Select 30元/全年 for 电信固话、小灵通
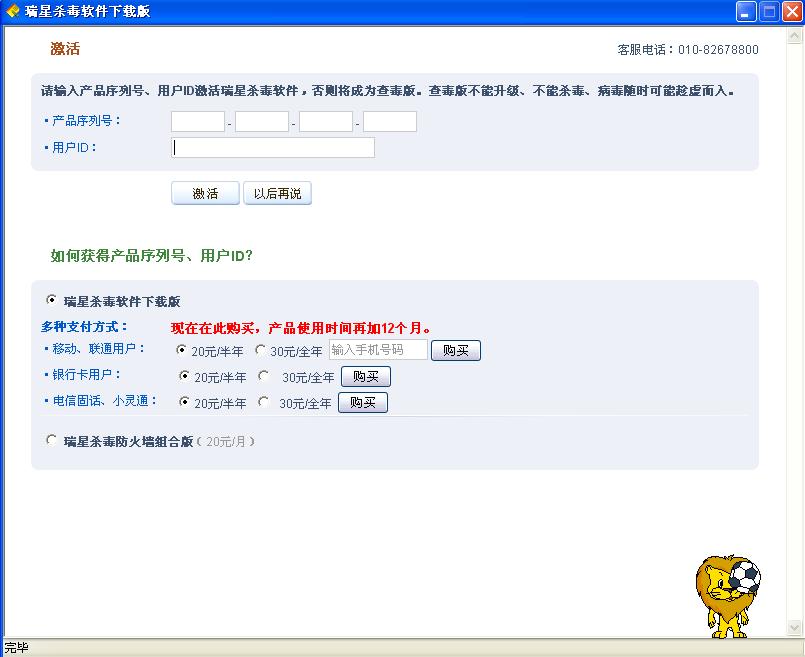This screenshot has height=657, width=805. 263,402
